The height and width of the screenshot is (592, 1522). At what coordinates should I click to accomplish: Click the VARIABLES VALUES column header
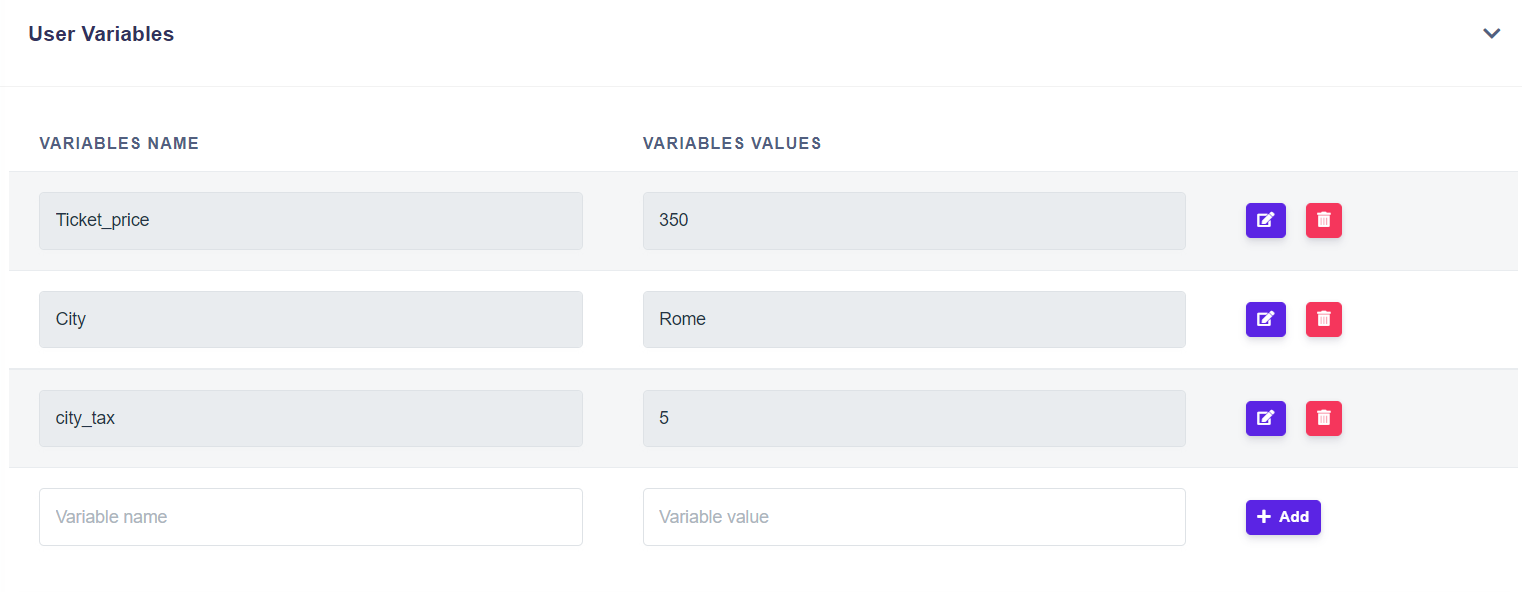click(732, 143)
